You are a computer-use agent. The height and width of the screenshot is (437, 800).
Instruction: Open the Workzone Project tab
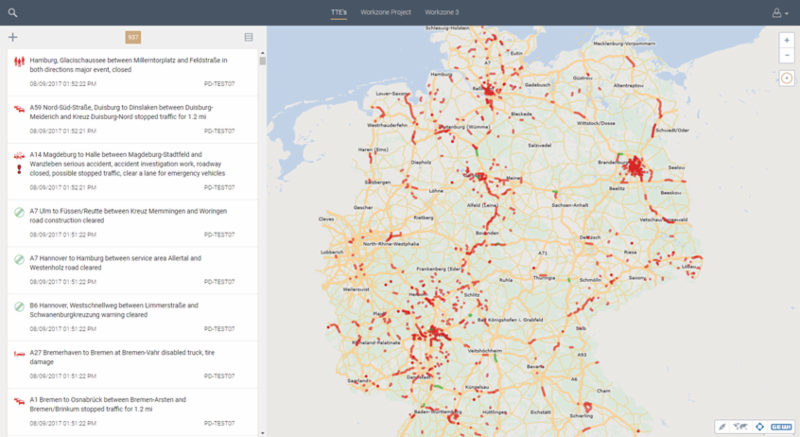386,12
